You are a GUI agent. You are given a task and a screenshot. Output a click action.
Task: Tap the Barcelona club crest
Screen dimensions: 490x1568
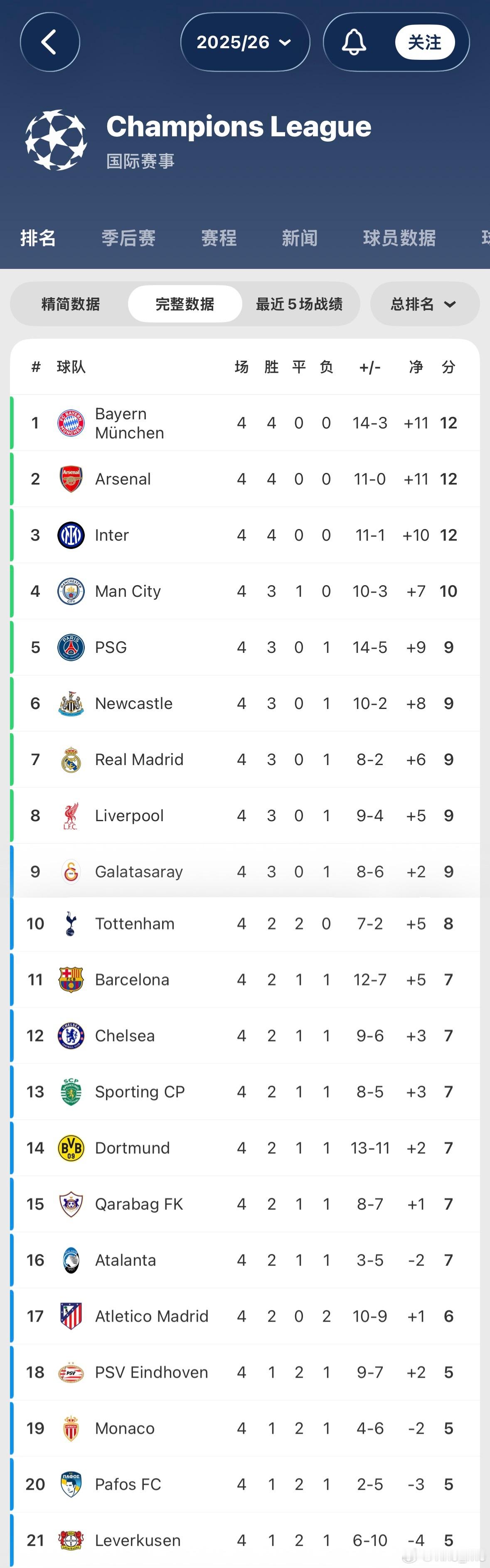71,980
